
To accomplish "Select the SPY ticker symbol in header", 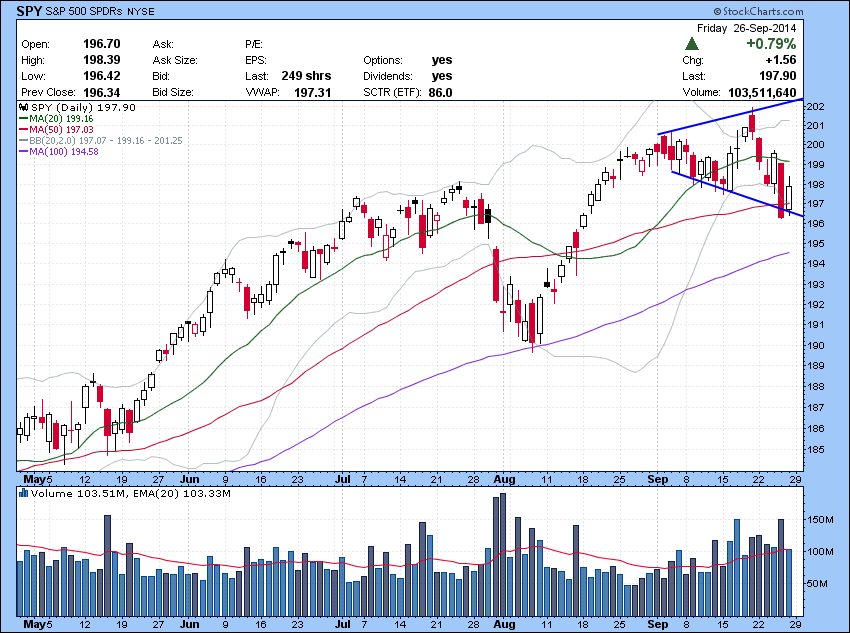I will click(x=29, y=11).
